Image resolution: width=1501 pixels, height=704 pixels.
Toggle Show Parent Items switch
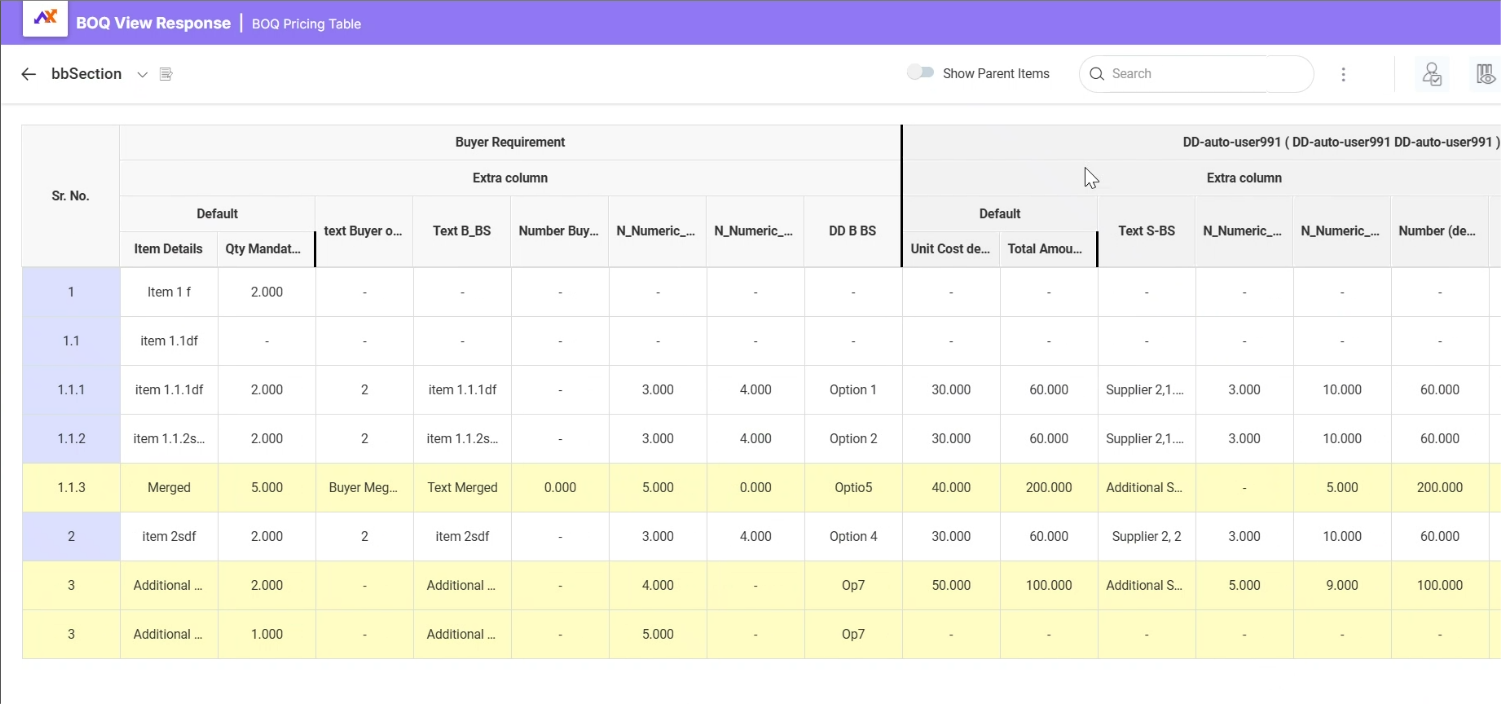pos(920,73)
